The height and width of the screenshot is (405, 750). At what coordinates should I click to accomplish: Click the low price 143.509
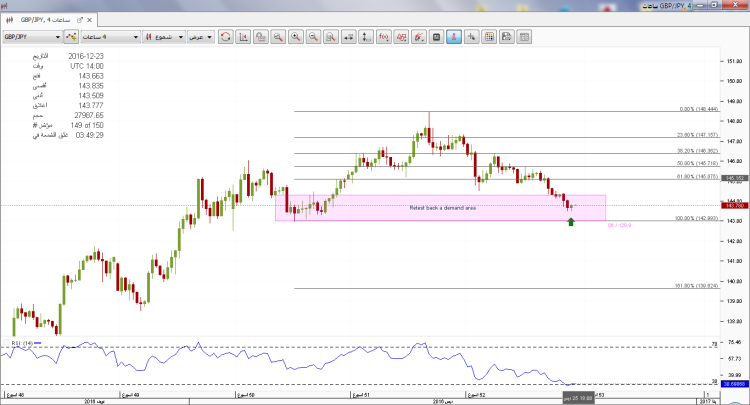tap(91, 96)
